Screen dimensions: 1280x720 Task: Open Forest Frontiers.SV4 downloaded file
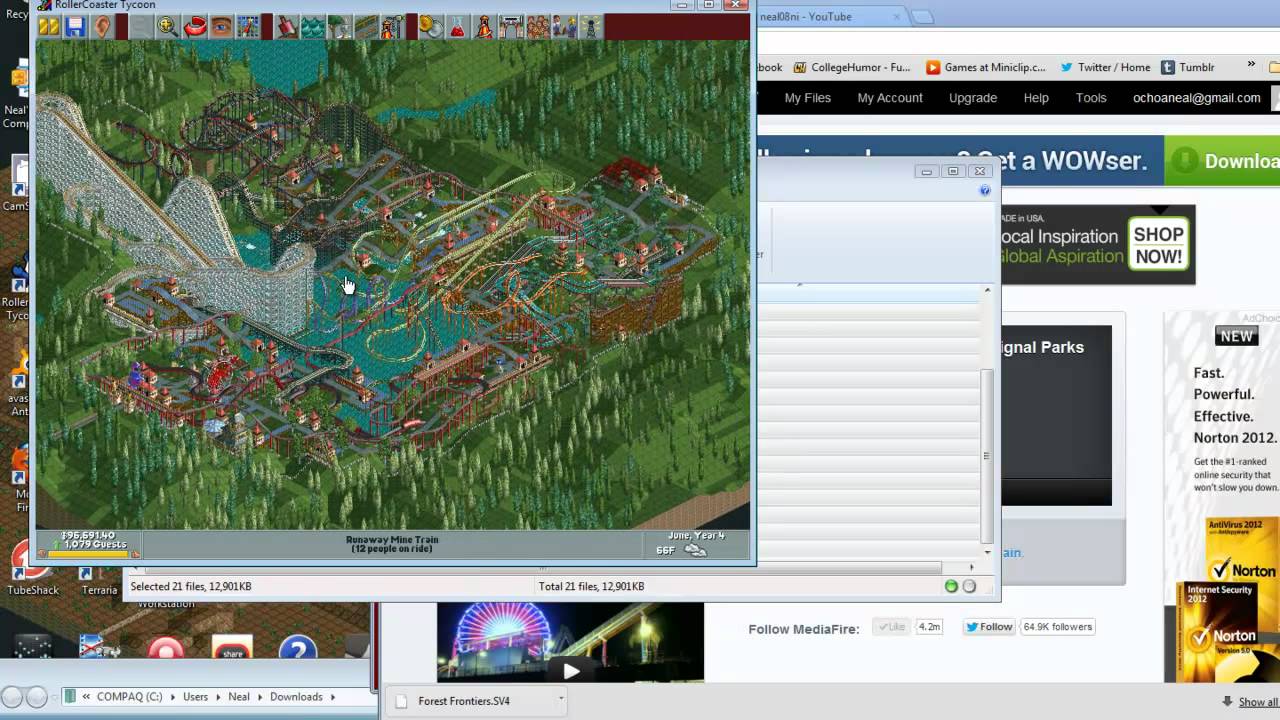[463, 701]
